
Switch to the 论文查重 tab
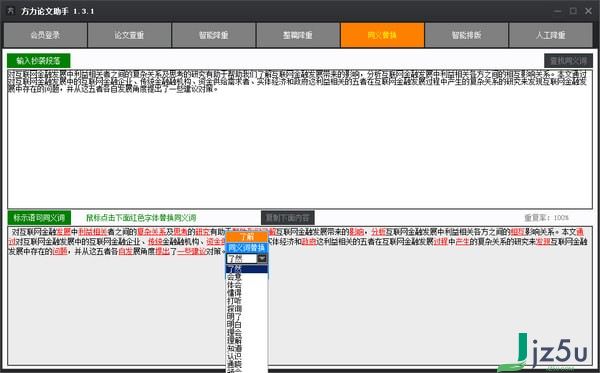(129, 35)
